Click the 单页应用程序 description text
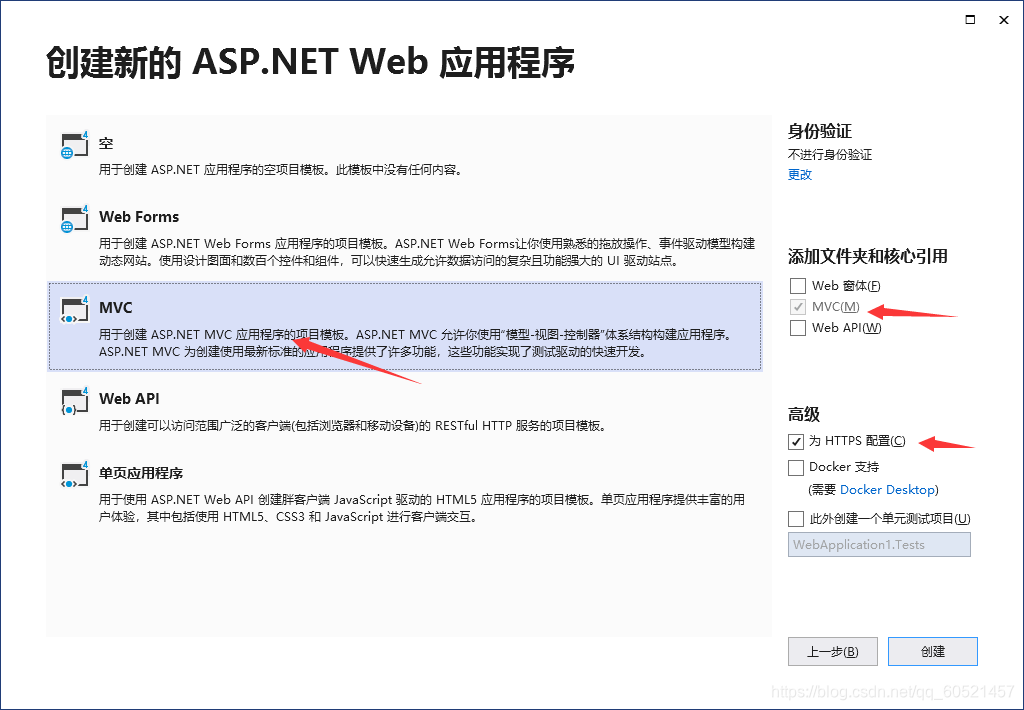The image size is (1024, 710). point(421,508)
